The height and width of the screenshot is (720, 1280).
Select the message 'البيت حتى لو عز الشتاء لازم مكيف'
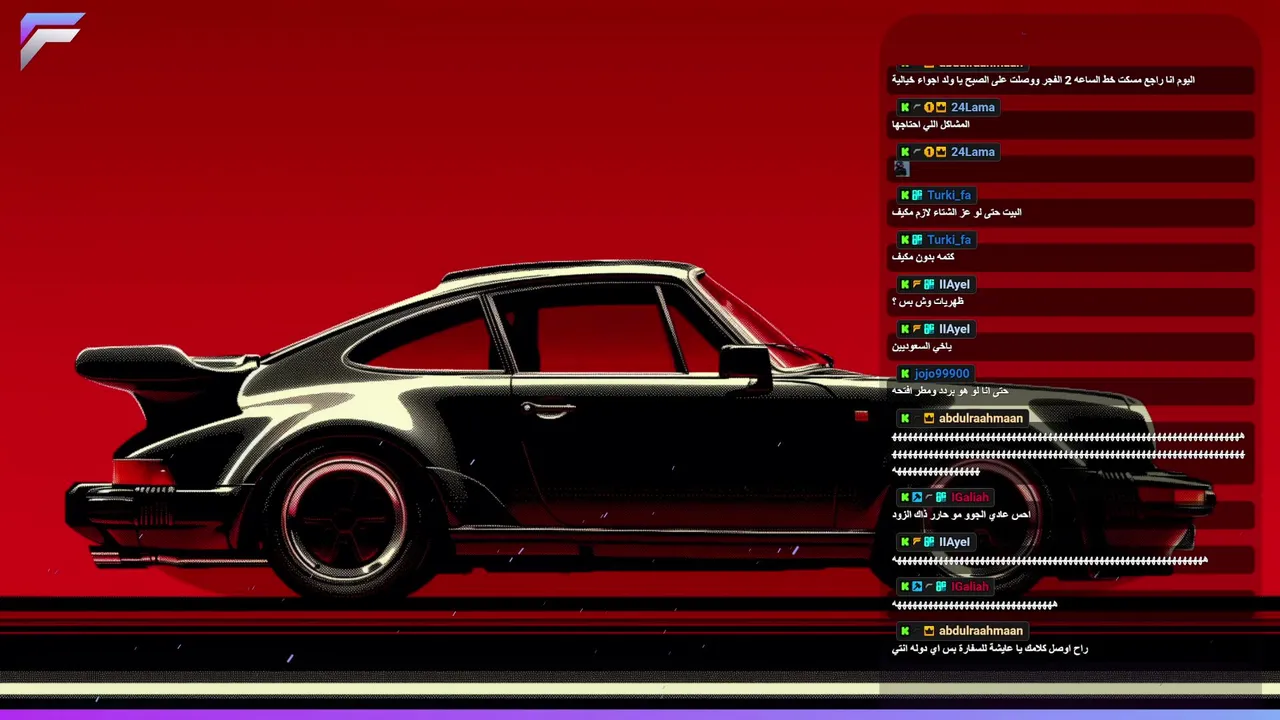[x=956, y=212]
